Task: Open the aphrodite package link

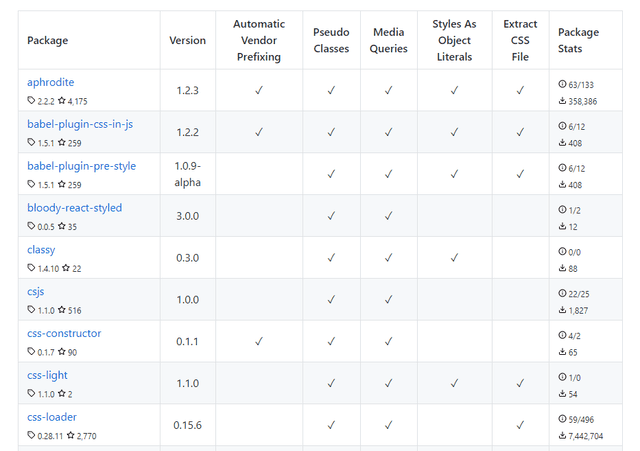Action: click(51, 82)
